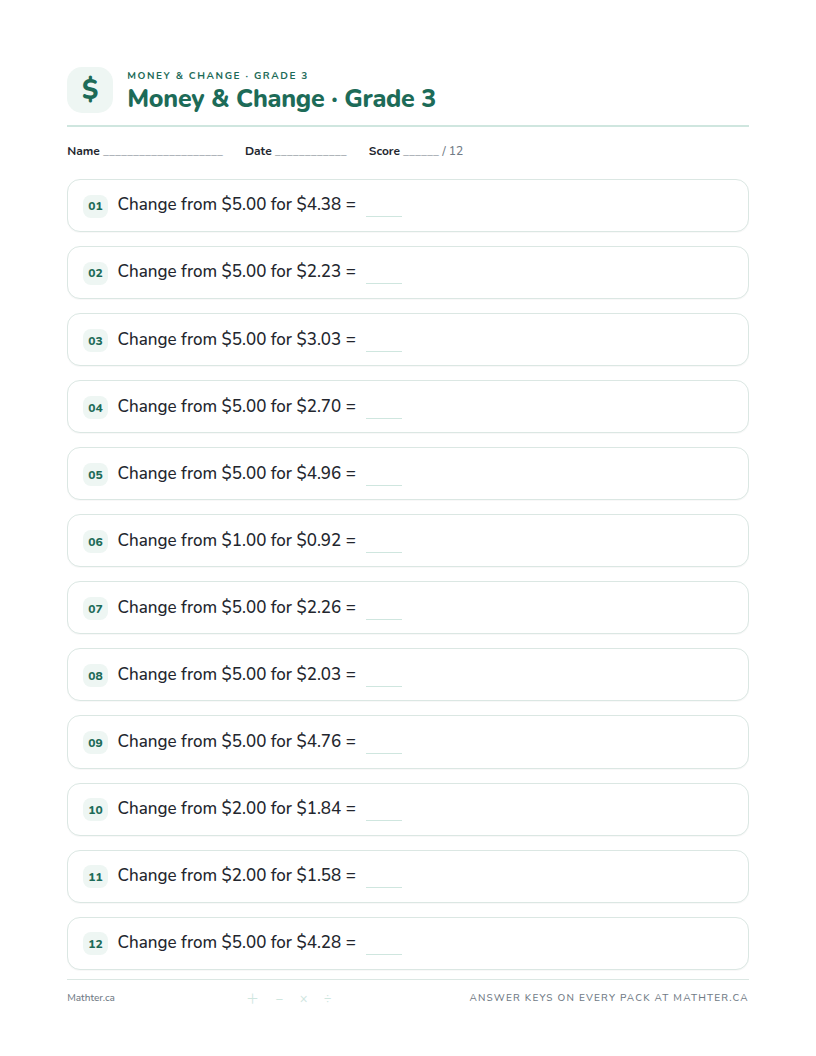
Task: Click the Mathter.ca footer text
Action: click(91, 997)
